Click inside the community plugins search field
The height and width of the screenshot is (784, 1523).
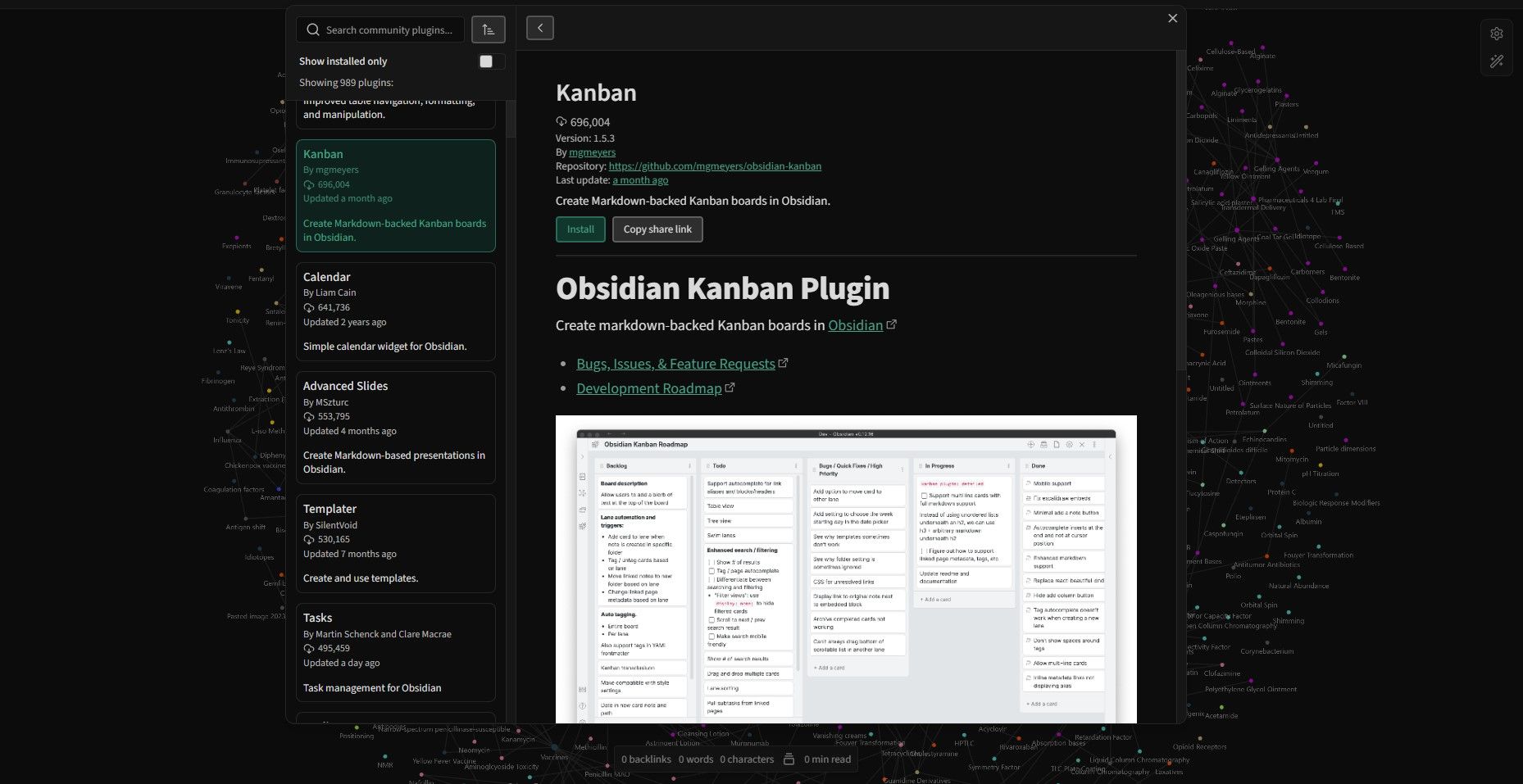pos(385,29)
